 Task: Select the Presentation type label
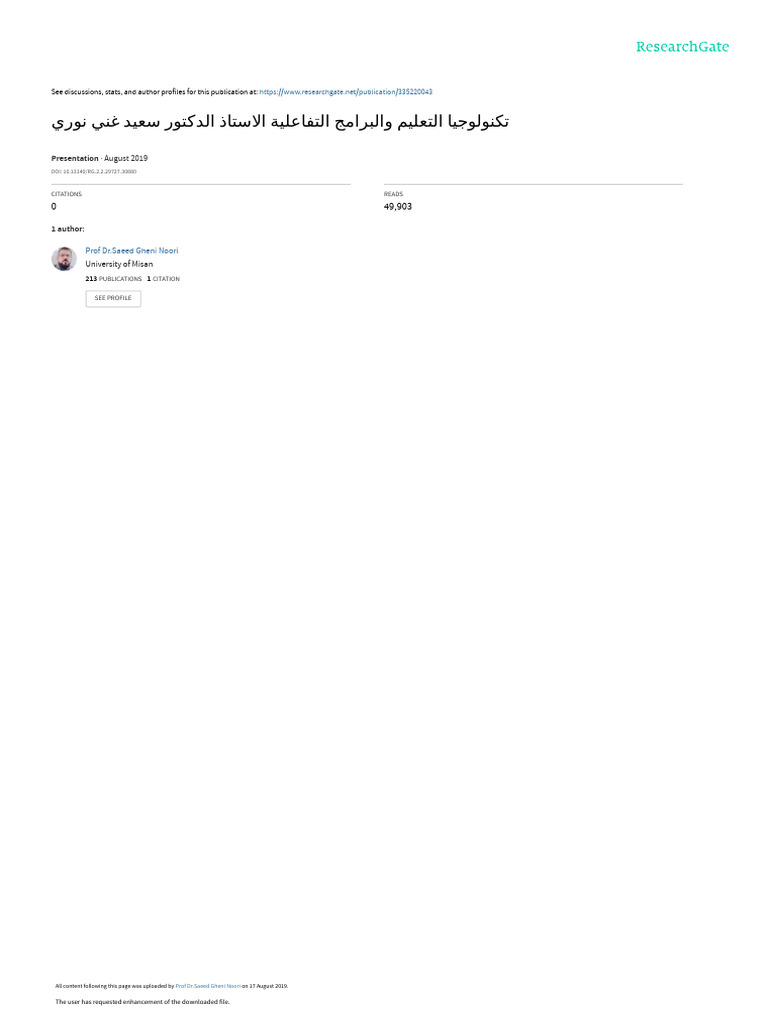[74, 159]
